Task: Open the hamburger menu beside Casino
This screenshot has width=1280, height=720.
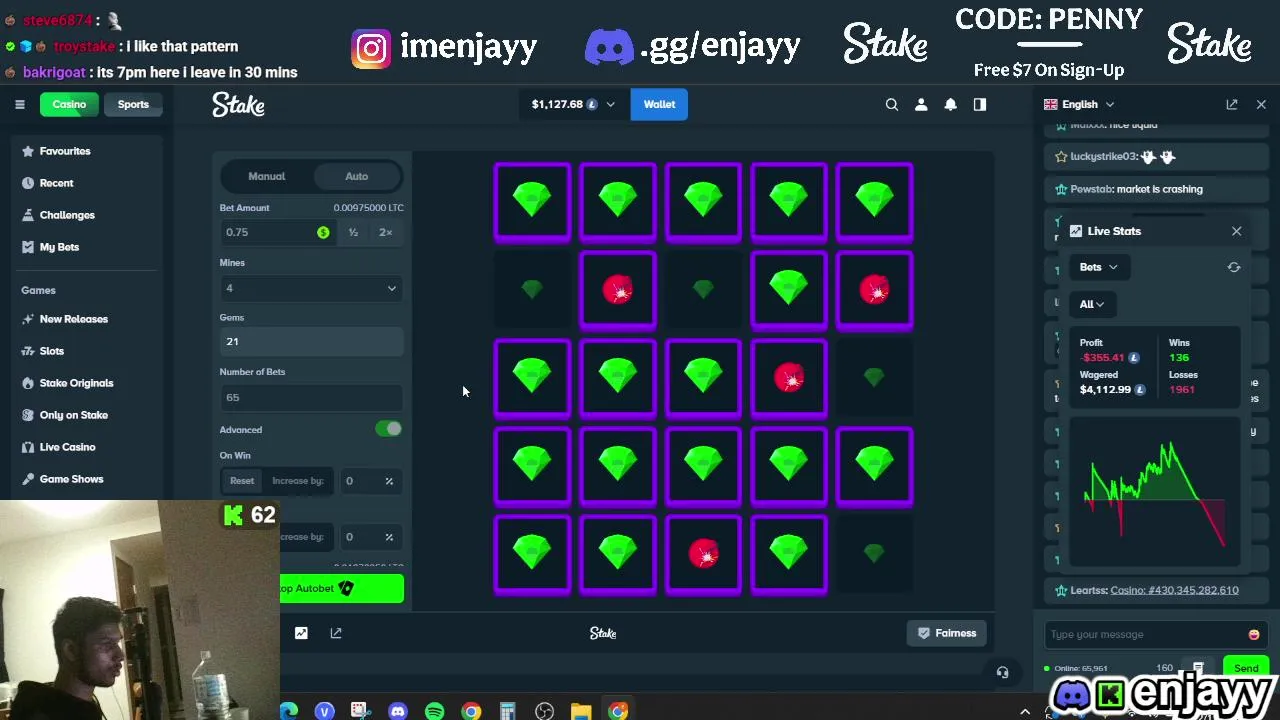Action: click(19, 104)
